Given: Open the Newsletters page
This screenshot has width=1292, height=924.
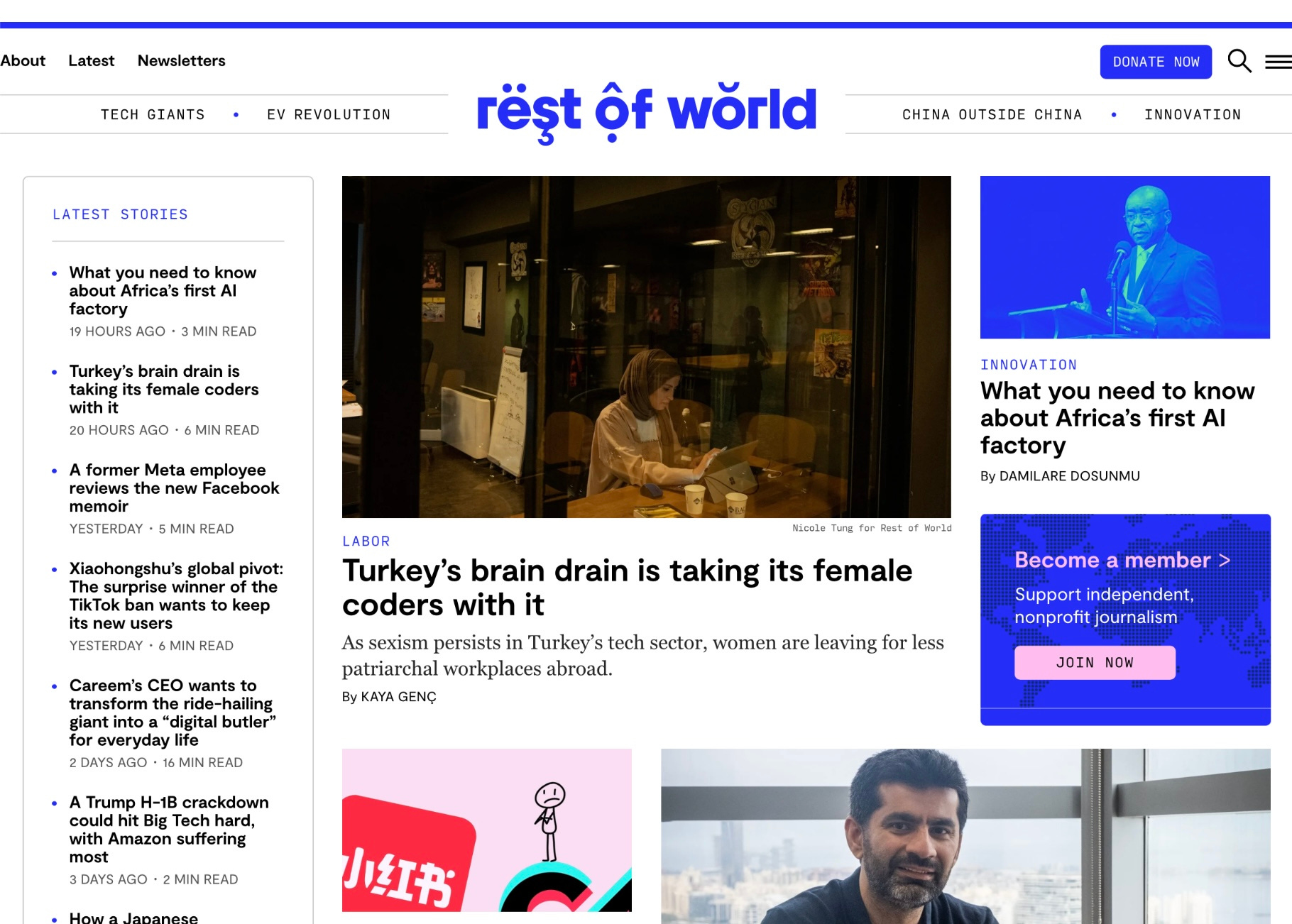Looking at the screenshot, I should (x=182, y=61).
